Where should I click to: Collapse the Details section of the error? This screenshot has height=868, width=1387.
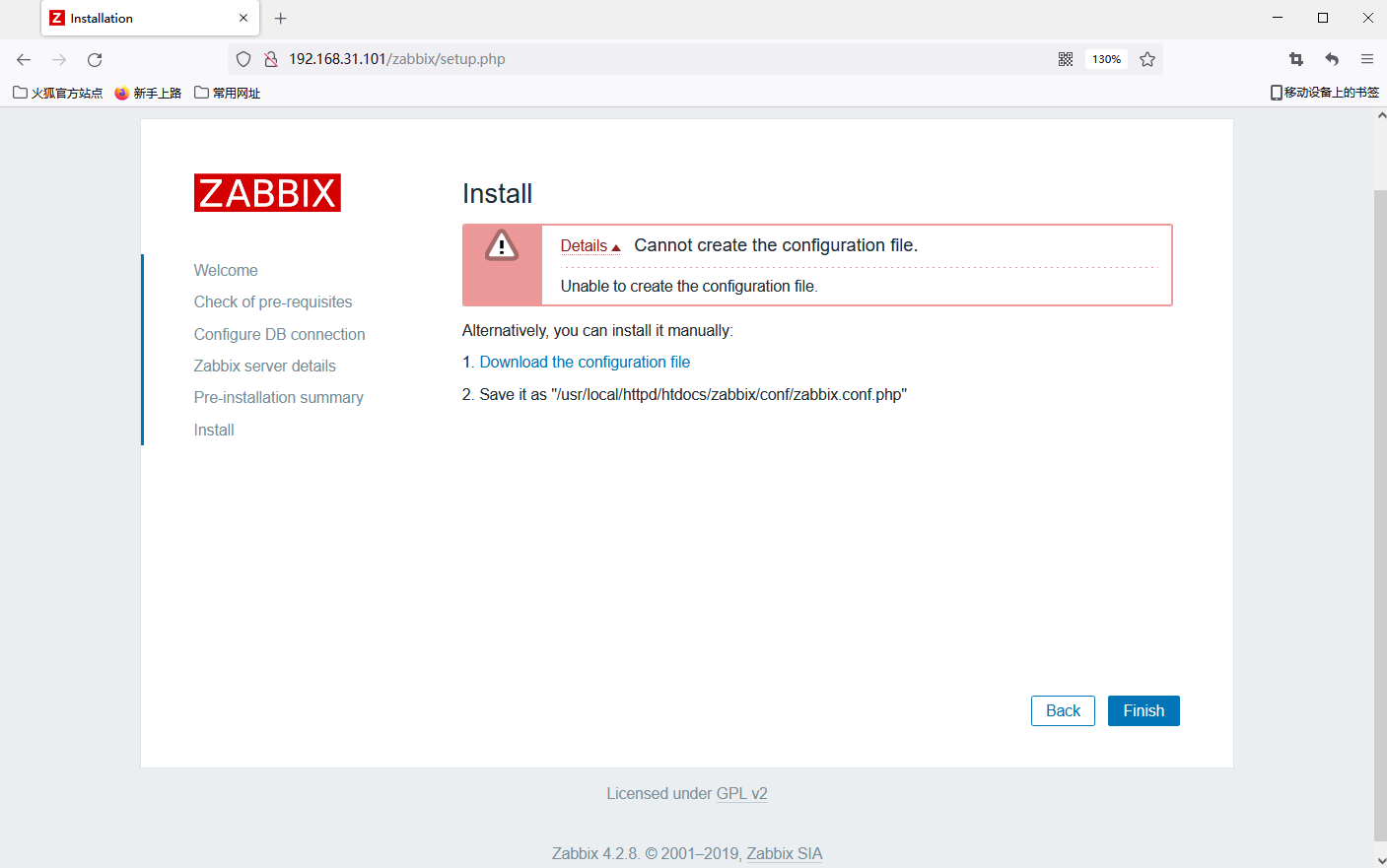(589, 245)
